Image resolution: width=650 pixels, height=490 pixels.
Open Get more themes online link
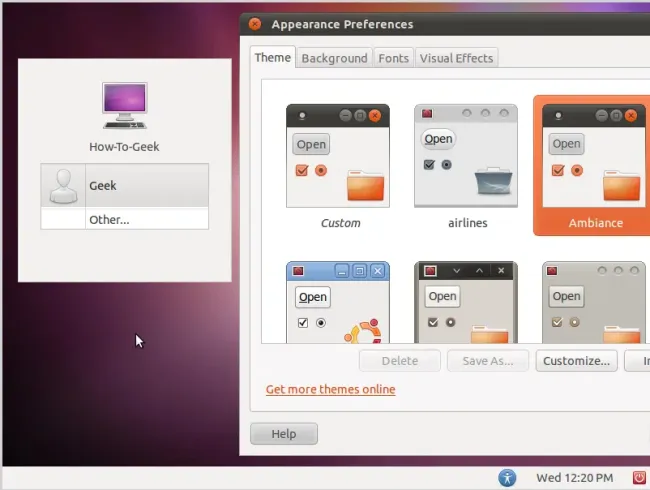[330, 389]
